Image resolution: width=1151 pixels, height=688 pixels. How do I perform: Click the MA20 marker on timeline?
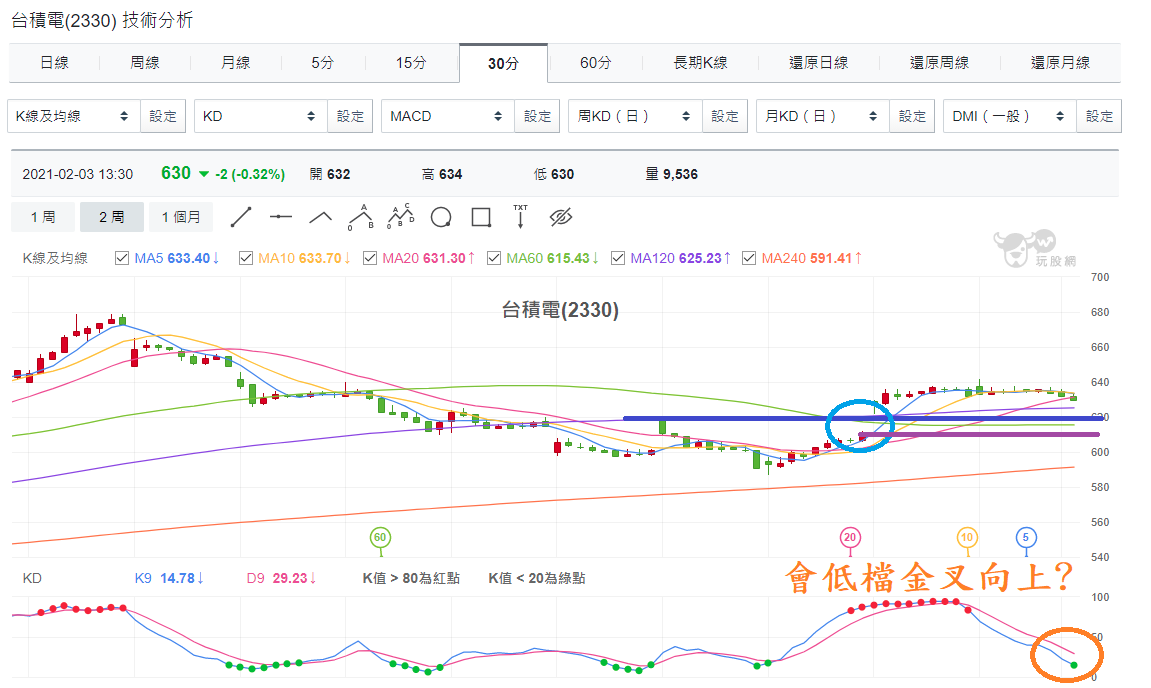[850, 538]
